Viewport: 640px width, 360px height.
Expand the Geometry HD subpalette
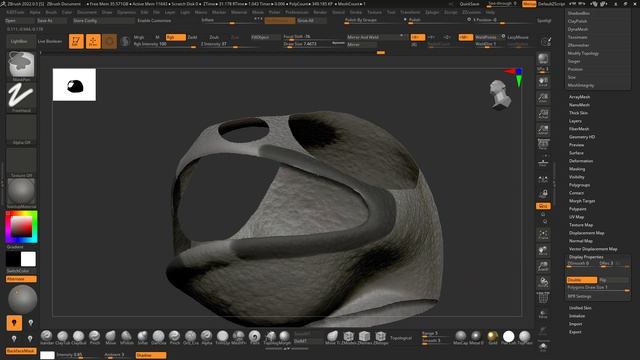[x=582, y=137]
